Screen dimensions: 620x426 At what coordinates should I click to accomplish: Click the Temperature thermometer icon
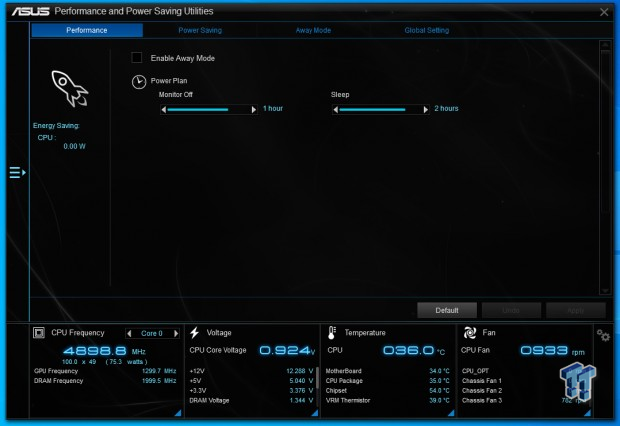(332, 333)
